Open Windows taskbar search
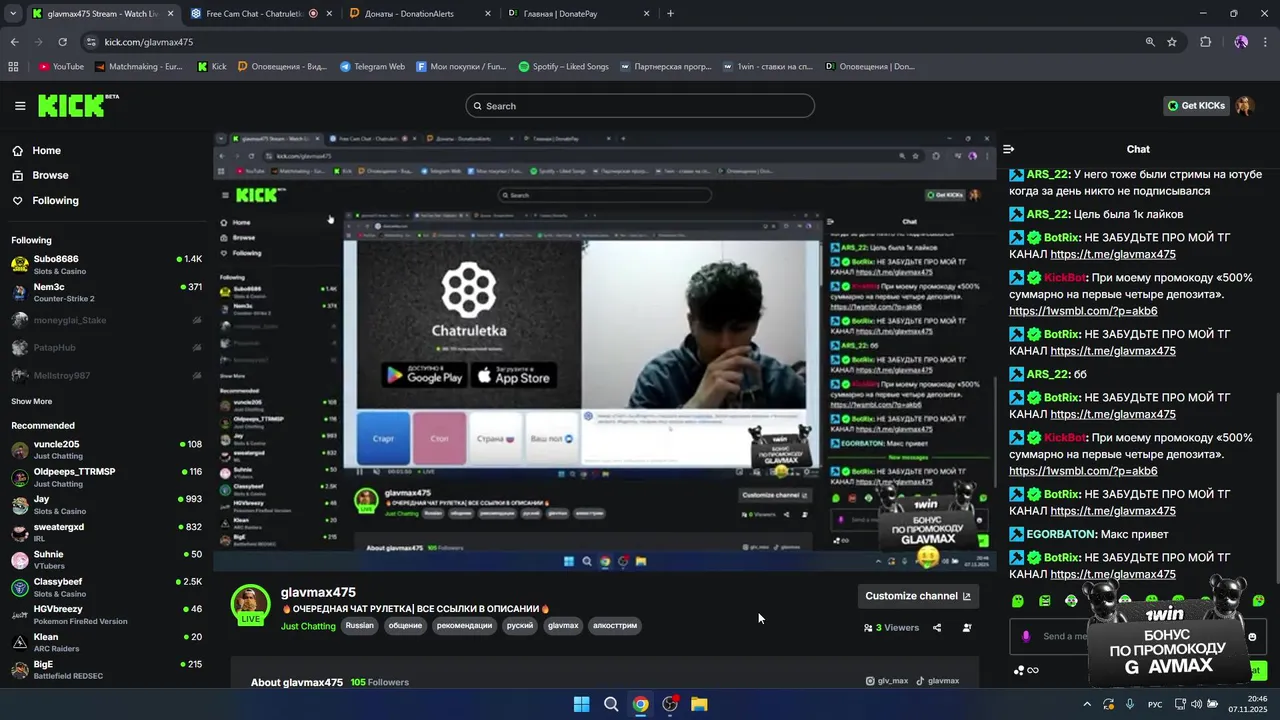 click(611, 704)
